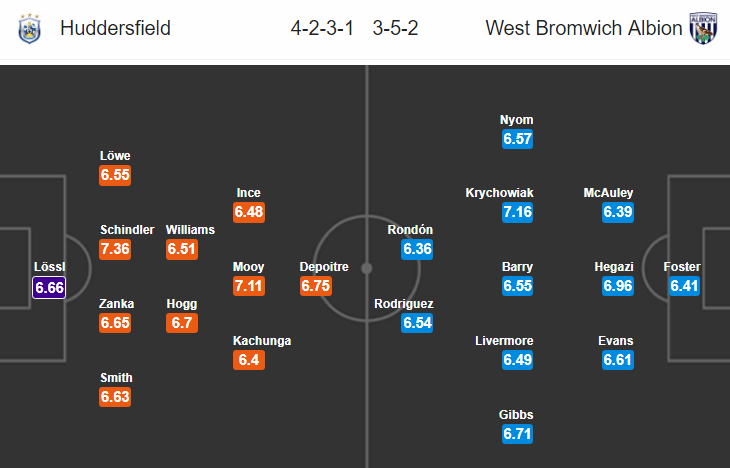Screen dimensions: 730x468
Task: Select goalkeeper Lössl's purple 6.66 rating badge
Action: tap(49, 287)
